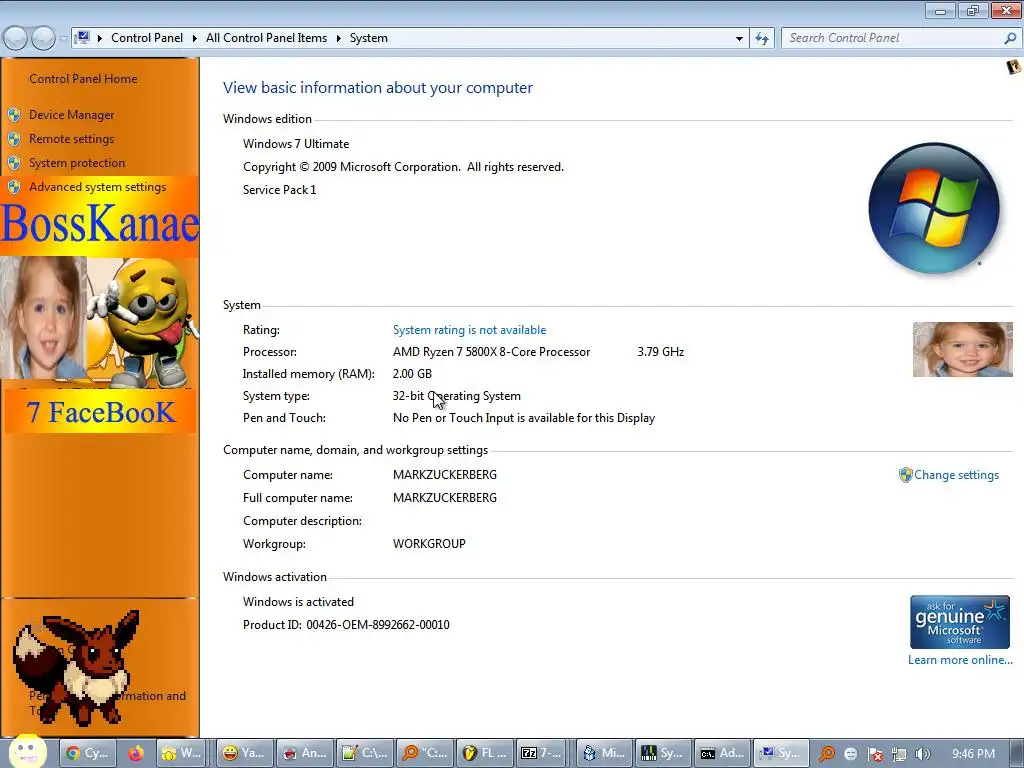The image size is (1024, 768).
Task: Click Change settings for computer name
Action: click(956, 475)
